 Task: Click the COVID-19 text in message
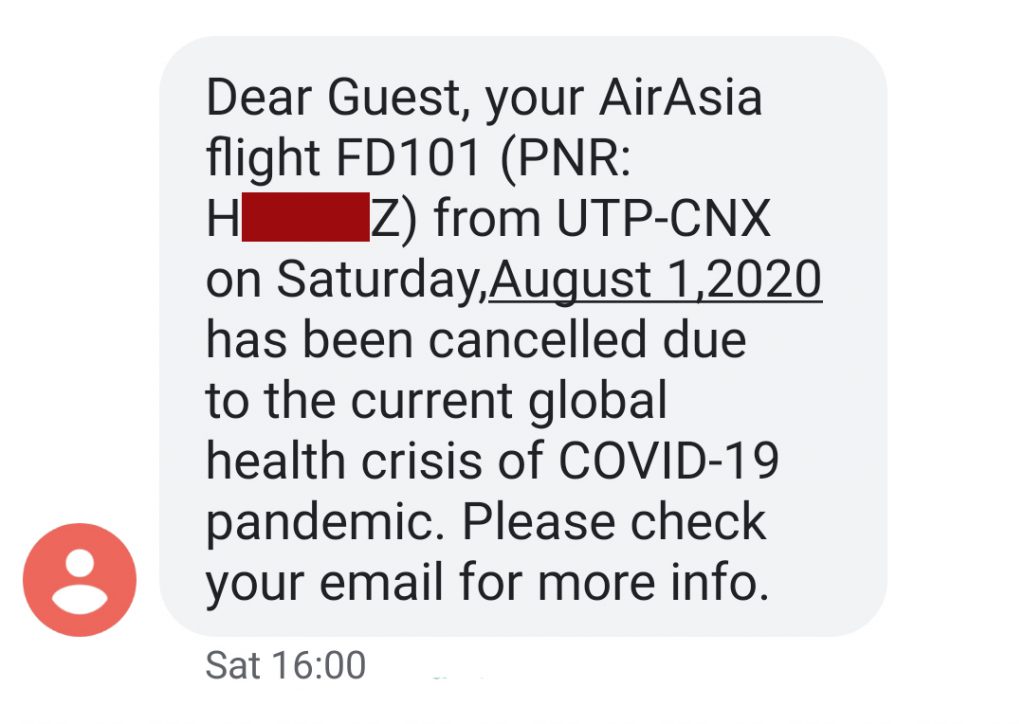pyautogui.click(x=669, y=460)
